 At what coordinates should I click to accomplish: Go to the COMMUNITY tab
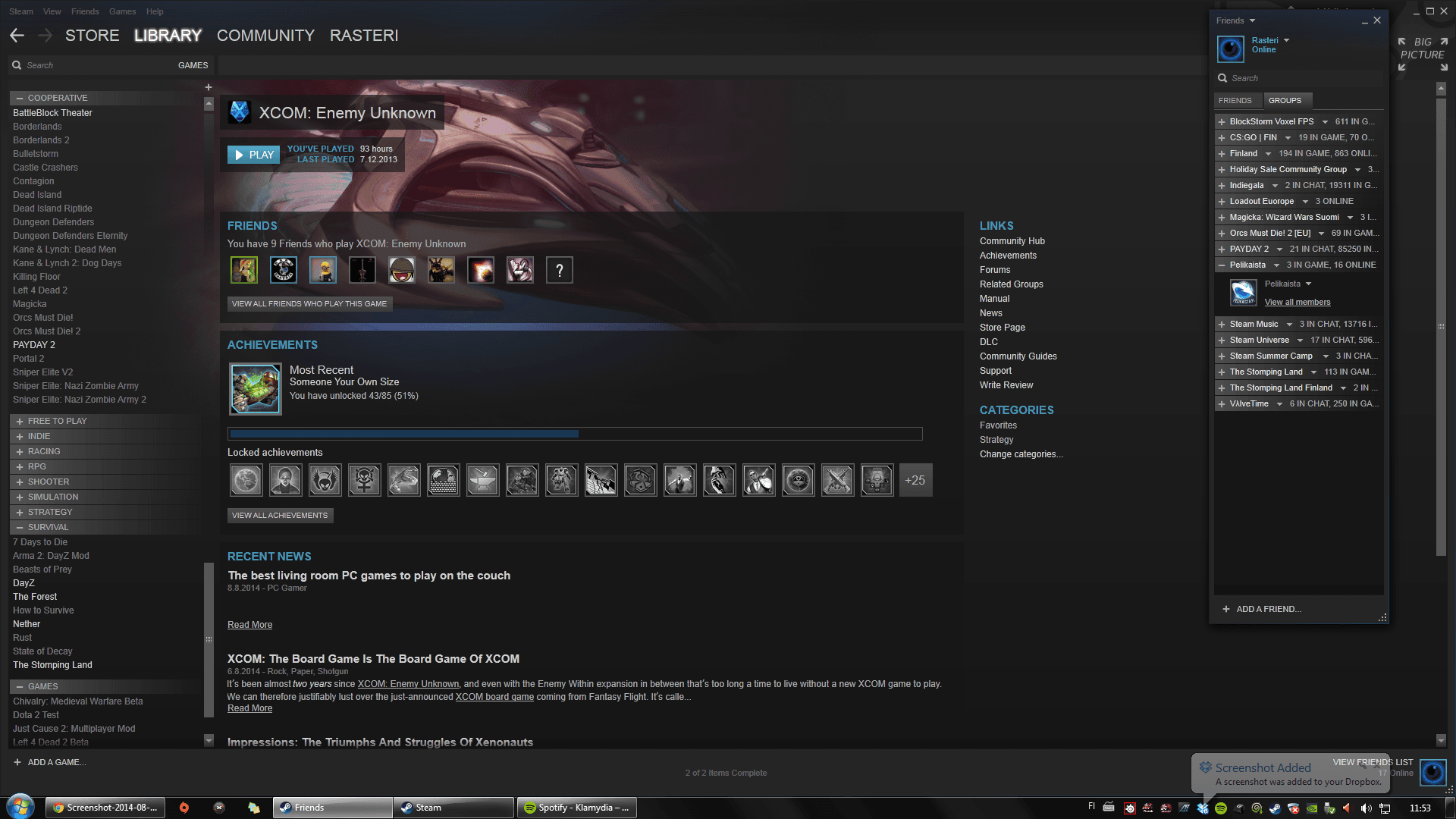(x=265, y=36)
